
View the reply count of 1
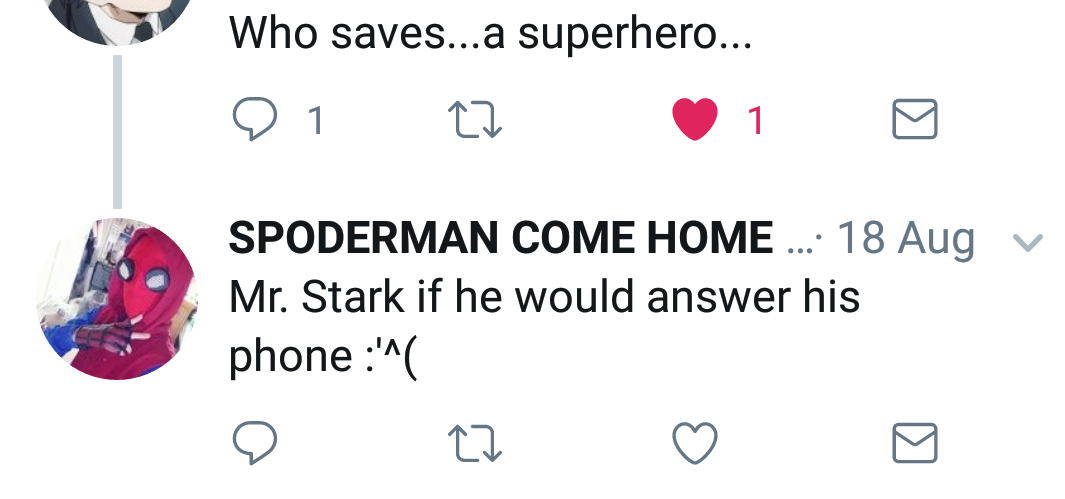pyautogui.click(x=315, y=121)
